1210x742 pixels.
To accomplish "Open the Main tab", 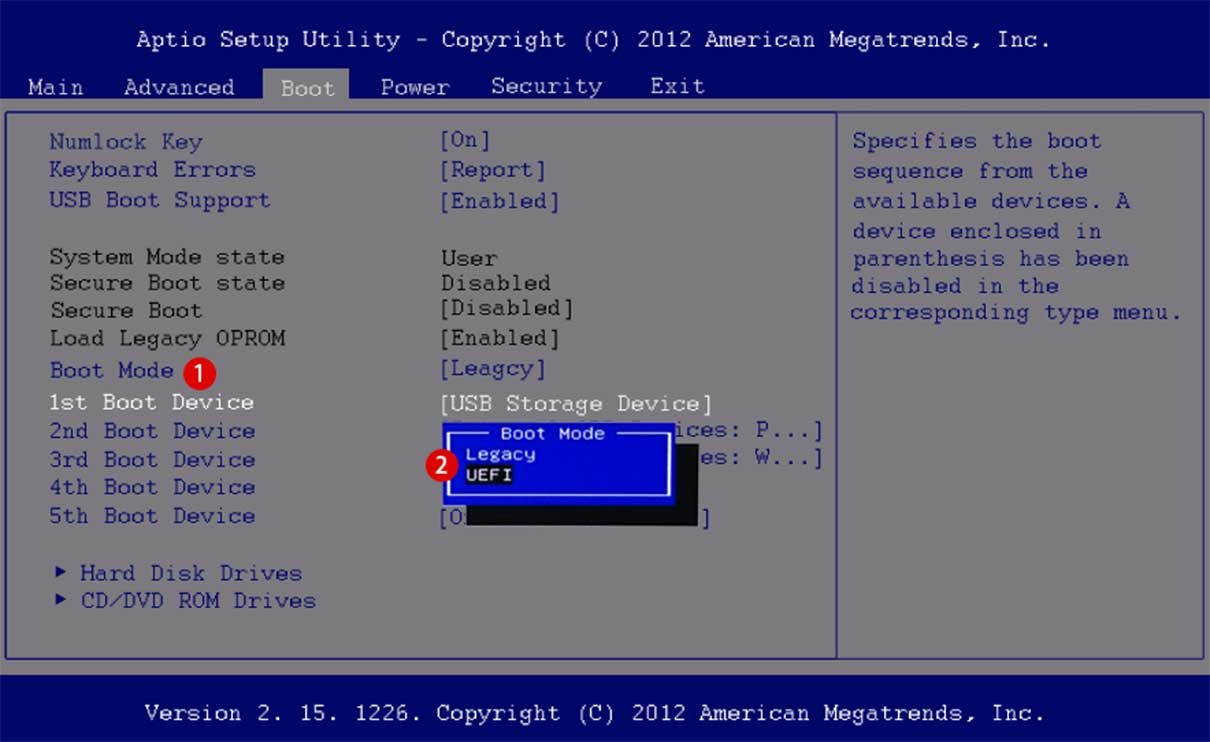I will (56, 87).
